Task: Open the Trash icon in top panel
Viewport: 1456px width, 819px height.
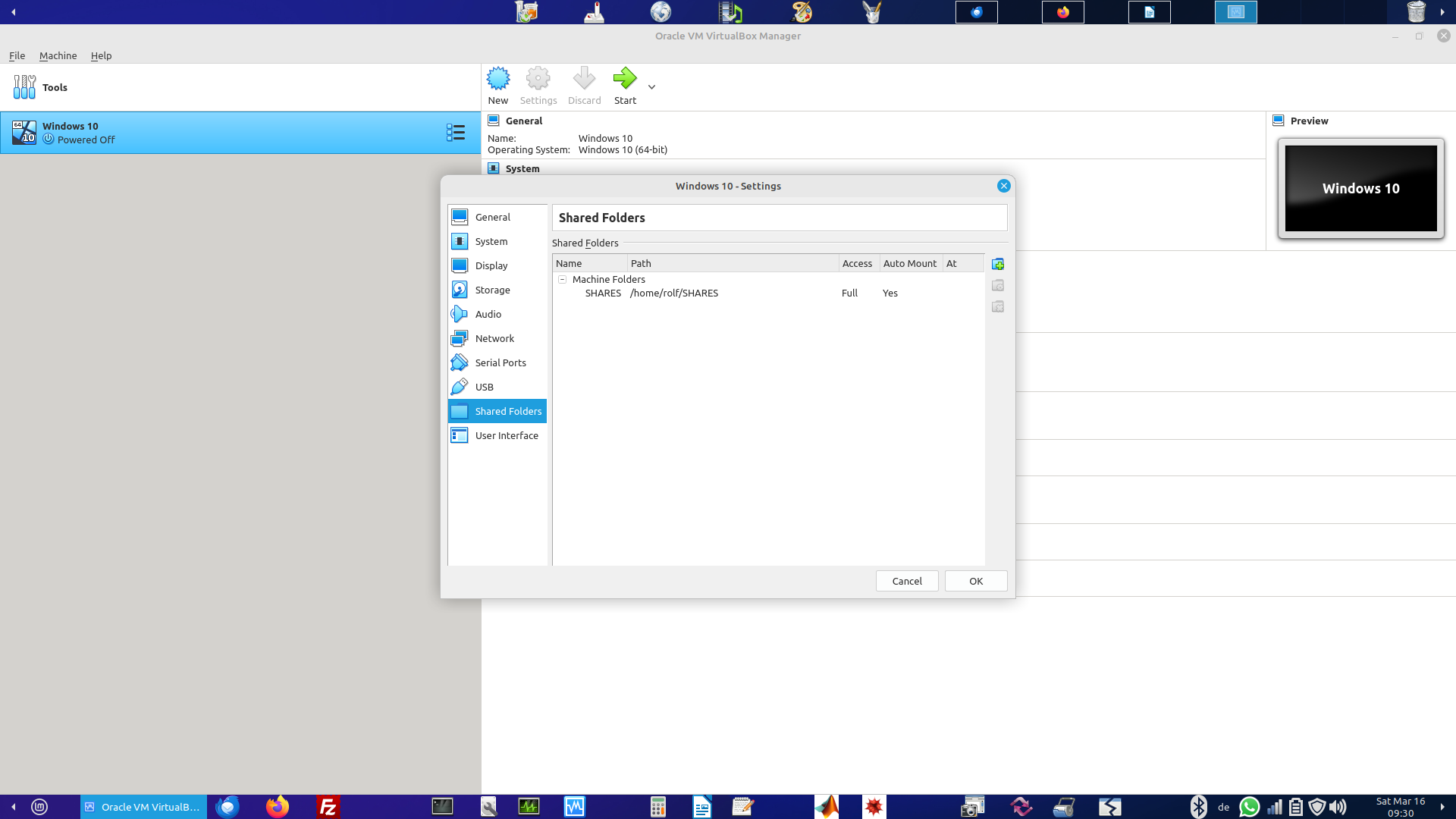Action: point(1416,11)
